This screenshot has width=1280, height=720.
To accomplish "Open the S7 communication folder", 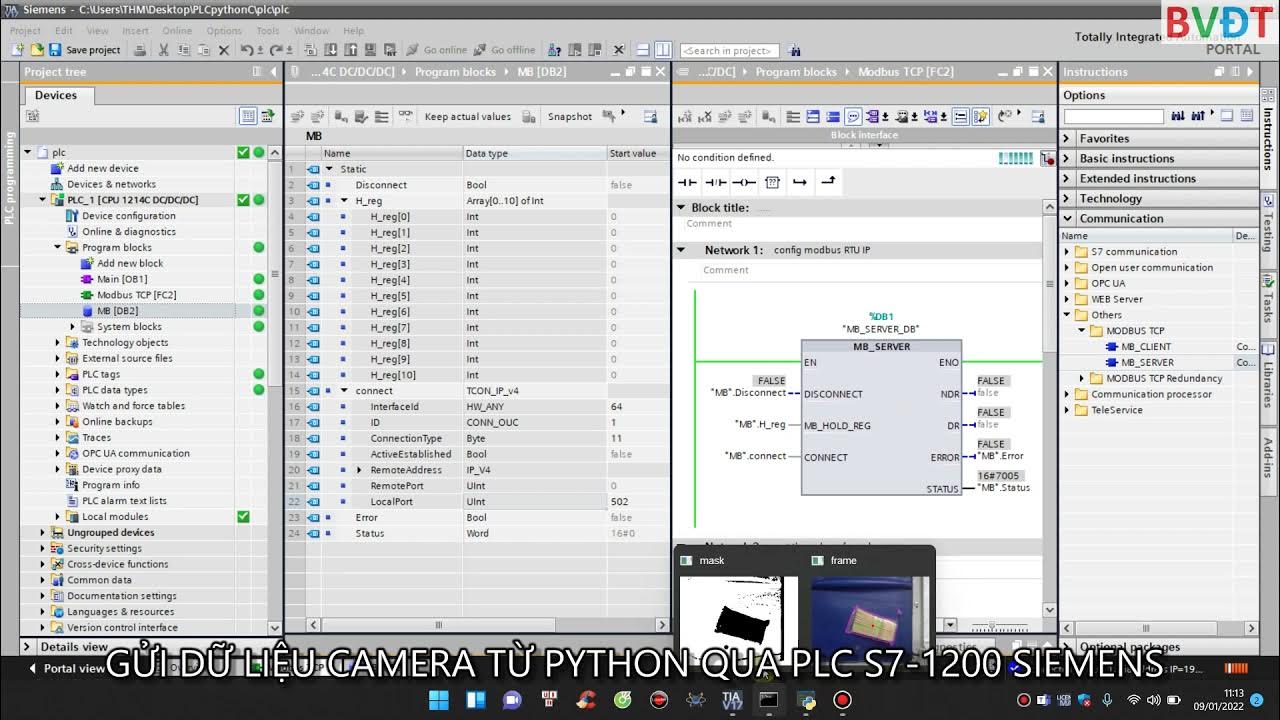I will 1134,252.
